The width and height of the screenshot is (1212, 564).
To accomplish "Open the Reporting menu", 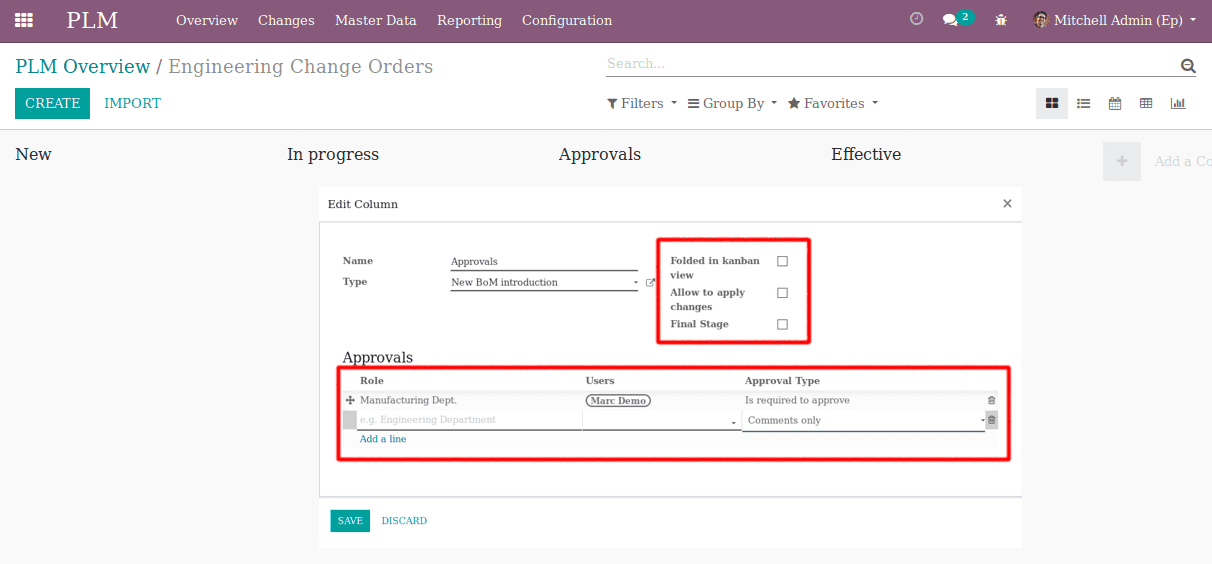I will [469, 20].
